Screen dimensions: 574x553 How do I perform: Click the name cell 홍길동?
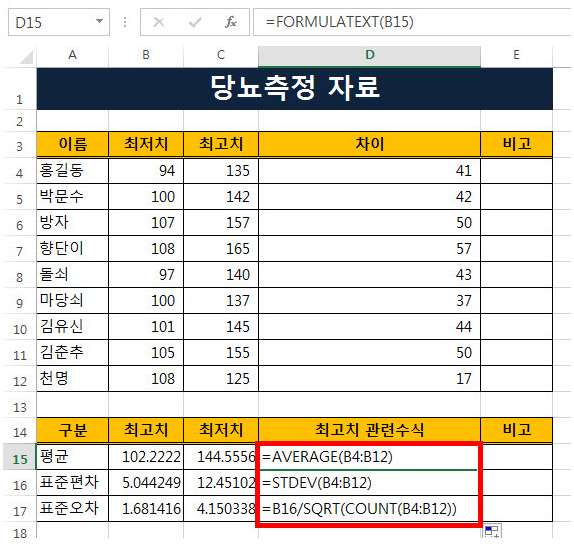(72, 171)
